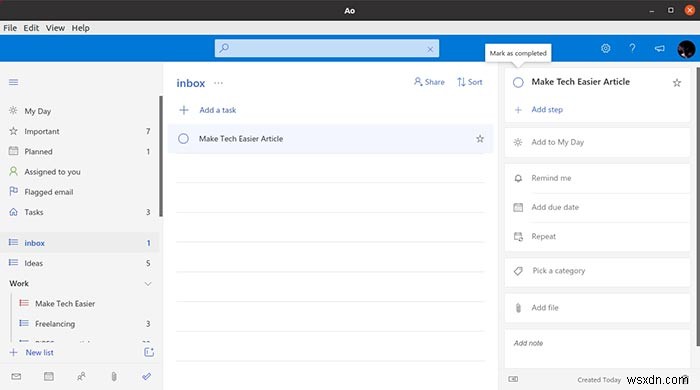Image resolution: width=700 pixels, height=390 pixels.
Task: Mark Make Tech Easier Article task complete in list
Action: tap(183, 139)
